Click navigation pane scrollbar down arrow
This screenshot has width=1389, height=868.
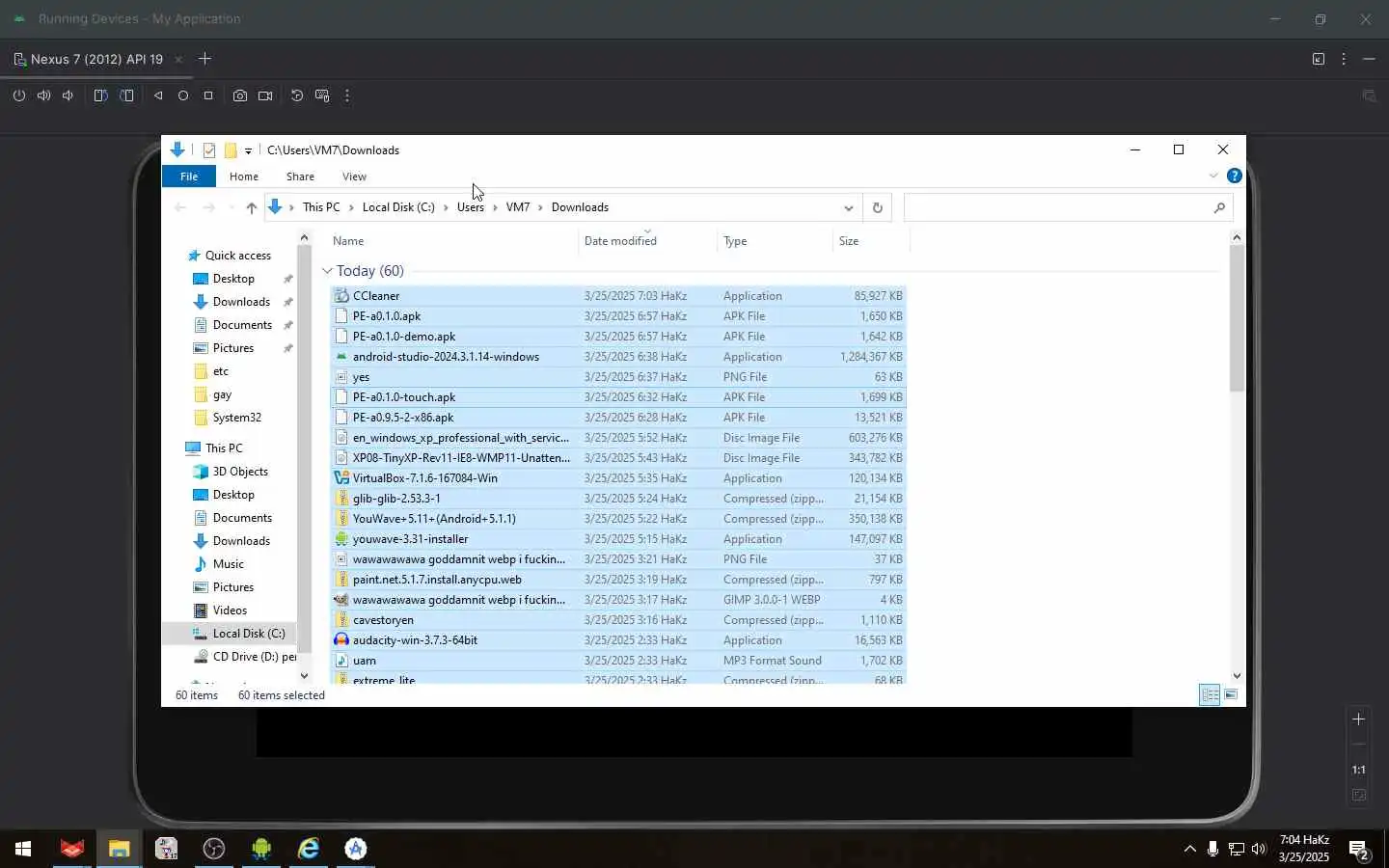point(304,676)
